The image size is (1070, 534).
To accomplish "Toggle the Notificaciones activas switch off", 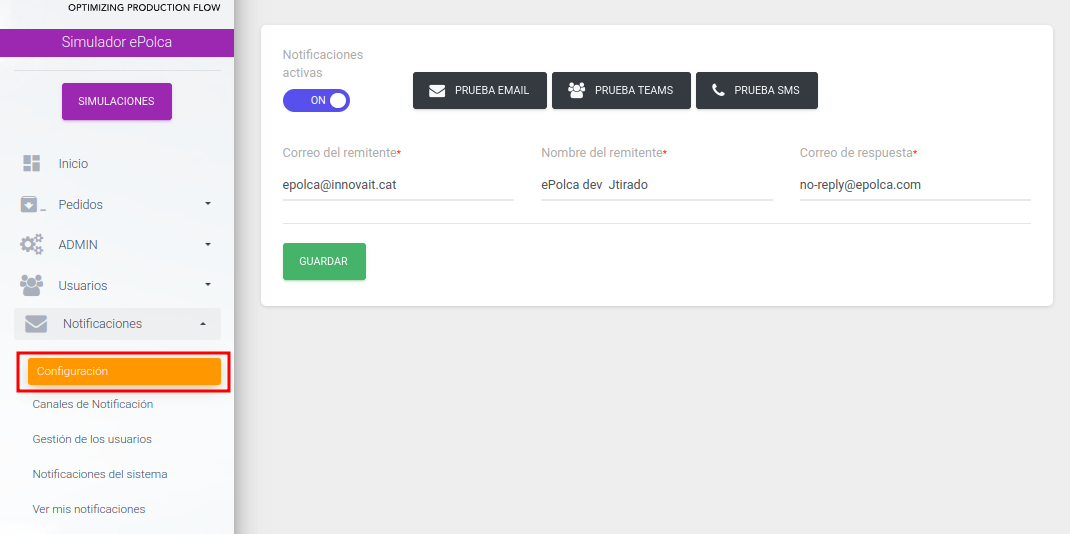I will pyautogui.click(x=316, y=100).
